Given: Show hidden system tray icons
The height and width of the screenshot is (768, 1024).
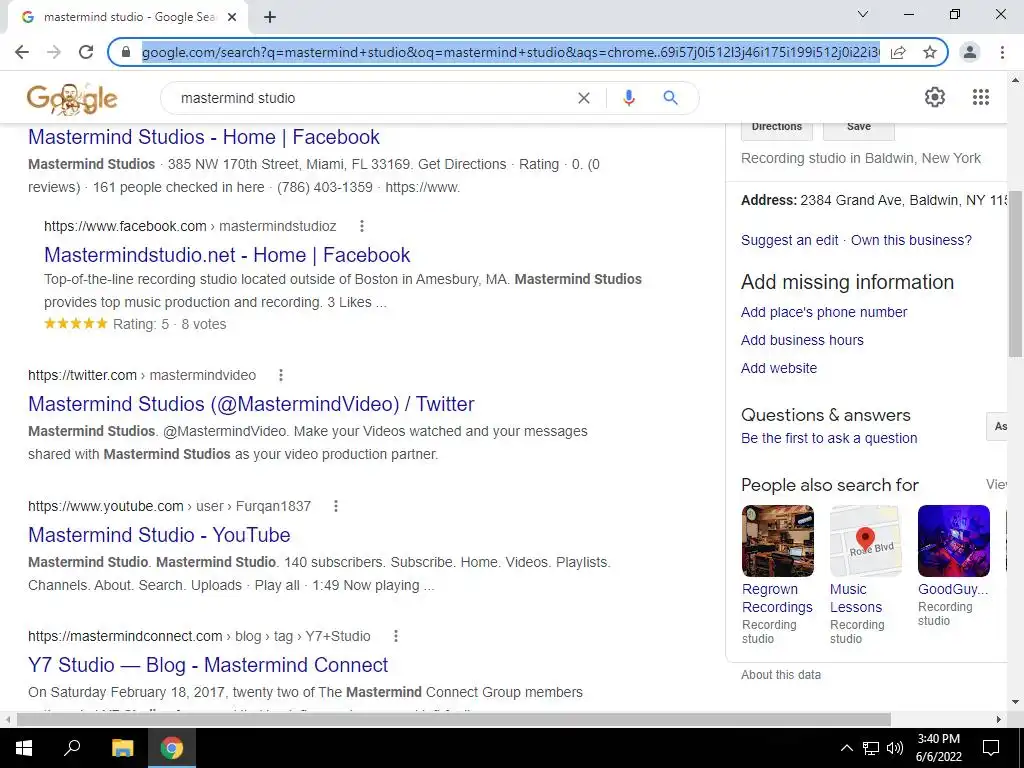Looking at the screenshot, I should click(x=846, y=748).
